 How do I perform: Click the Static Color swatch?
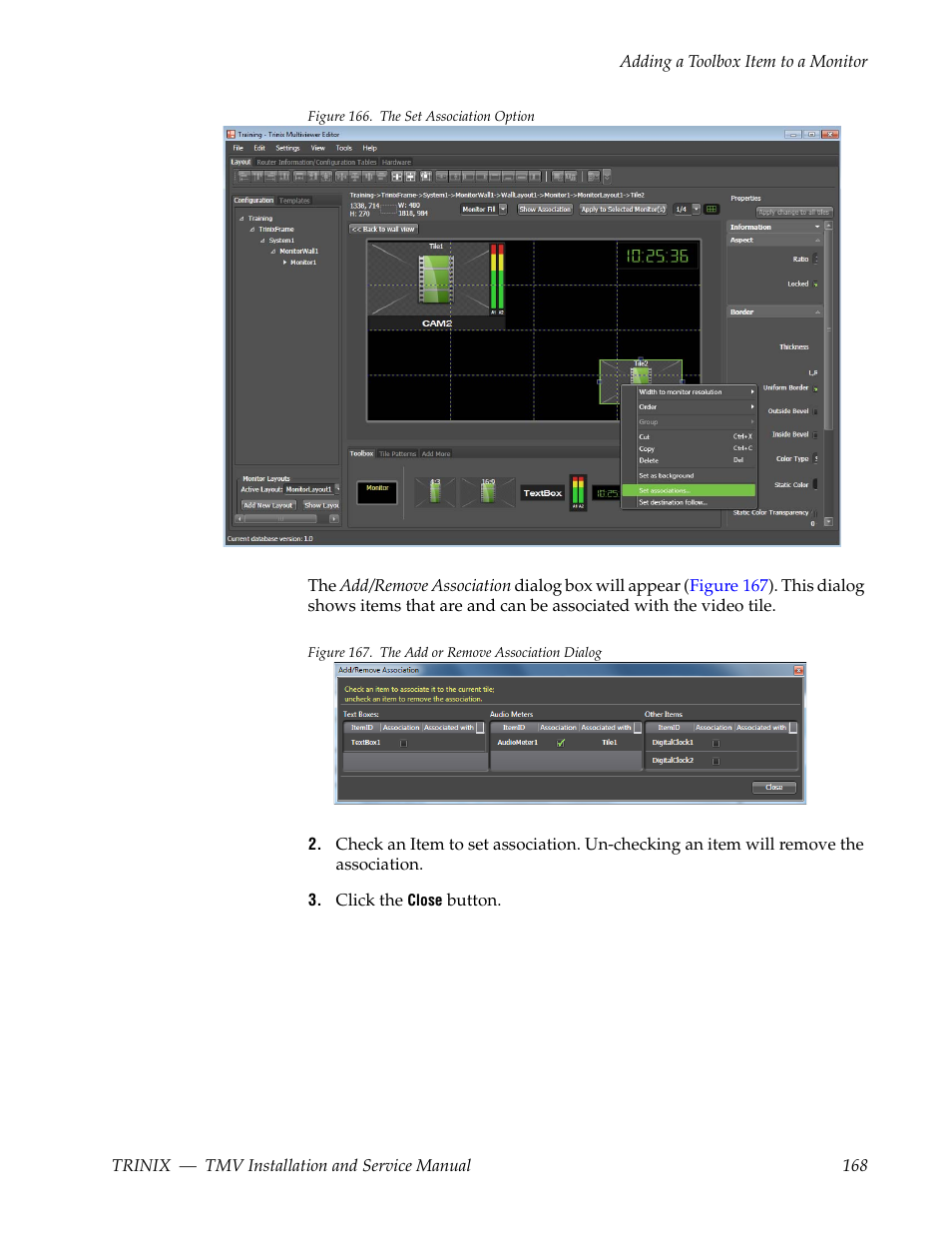click(x=815, y=484)
